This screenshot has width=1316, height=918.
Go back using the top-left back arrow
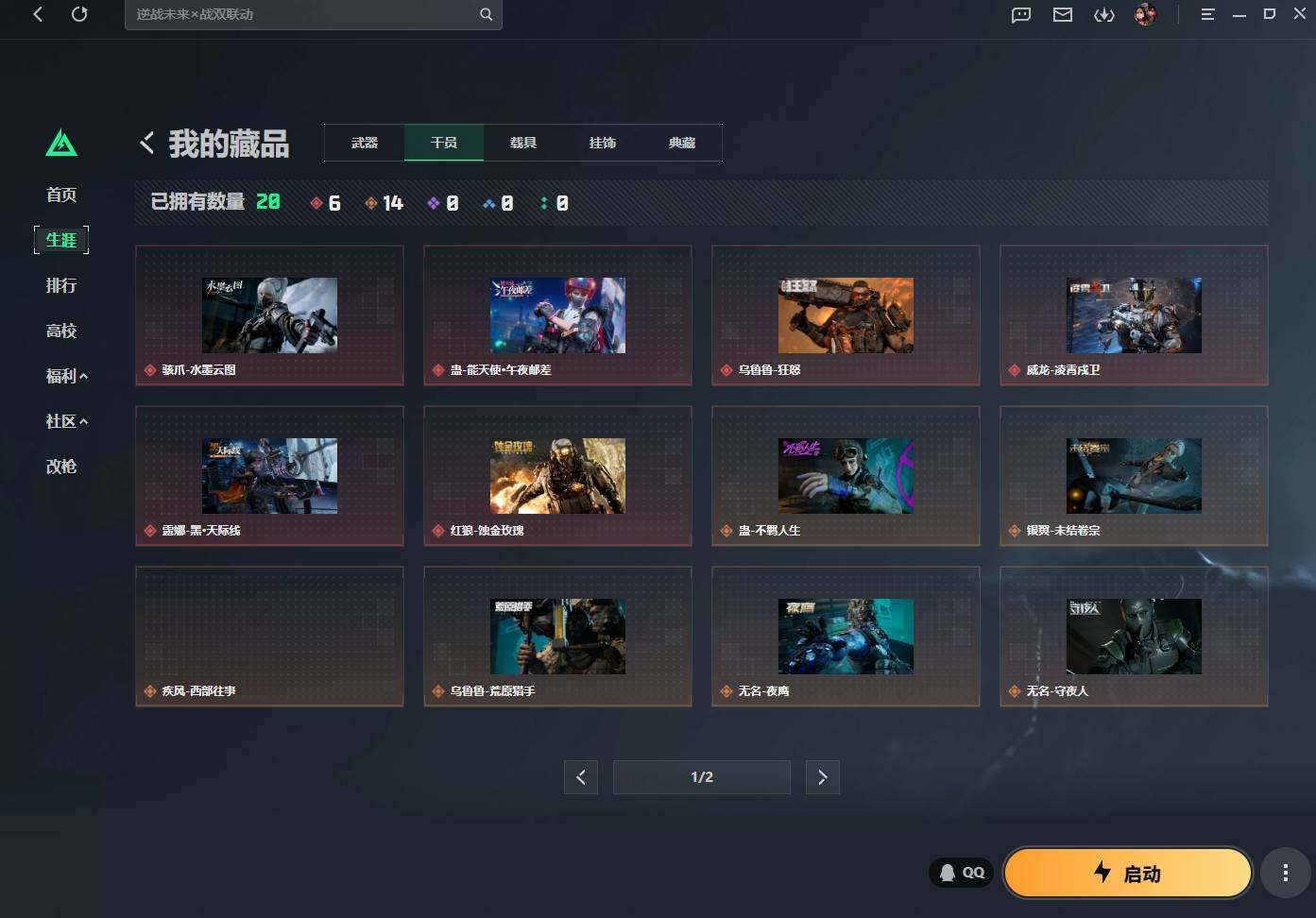click(38, 14)
